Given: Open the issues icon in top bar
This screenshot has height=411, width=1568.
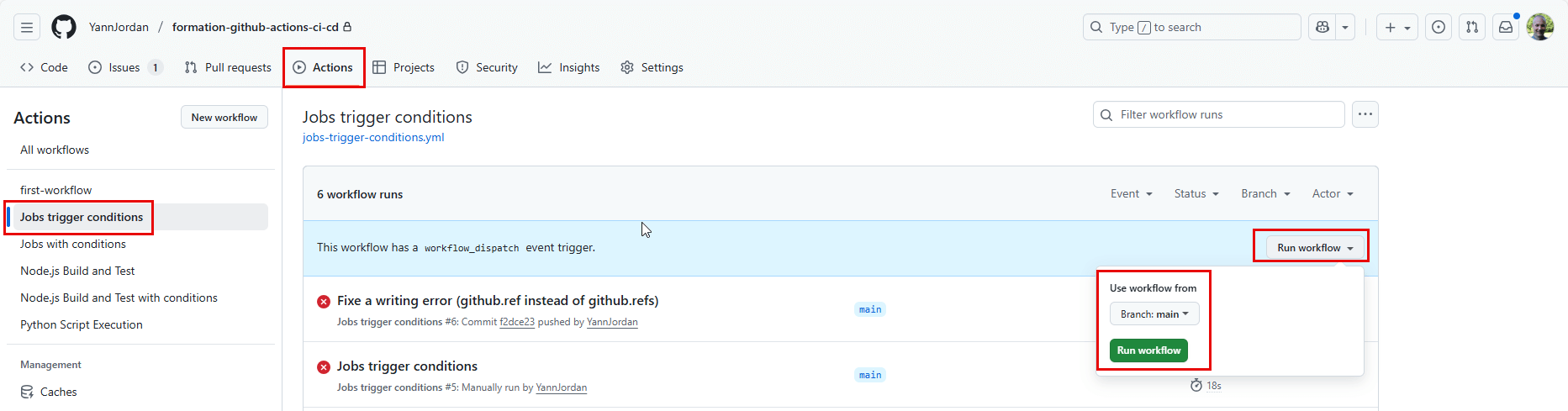Looking at the screenshot, I should pos(1439,27).
